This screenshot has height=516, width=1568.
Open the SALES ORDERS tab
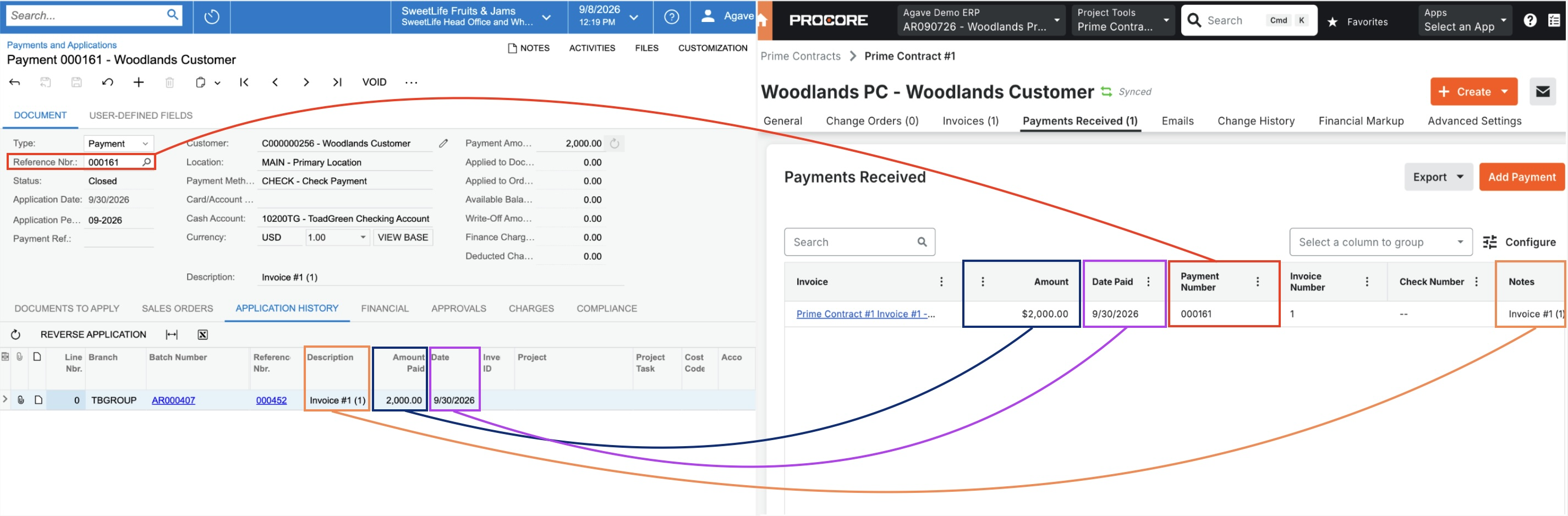tap(178, 309)
